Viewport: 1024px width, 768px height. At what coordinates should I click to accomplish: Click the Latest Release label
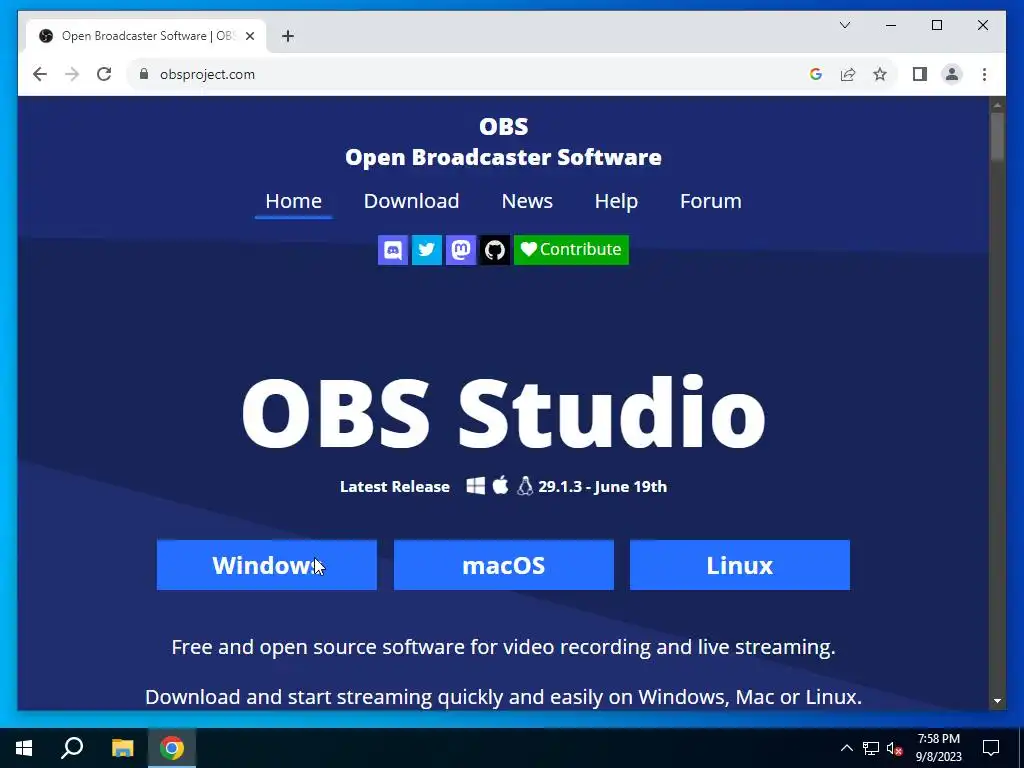click(x=394, y=487)
